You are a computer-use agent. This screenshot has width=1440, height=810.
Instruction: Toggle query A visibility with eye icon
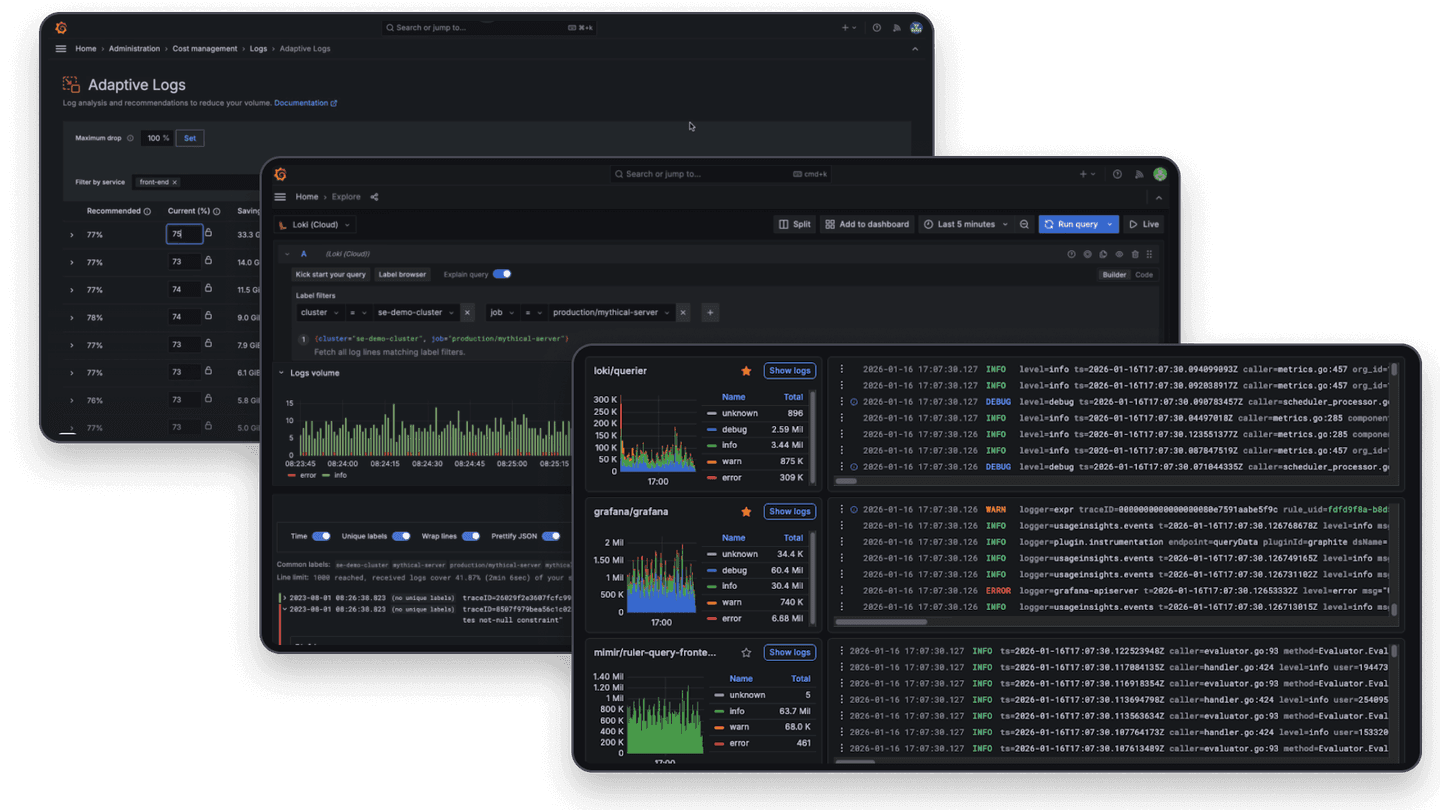[x=1119, y=254]
